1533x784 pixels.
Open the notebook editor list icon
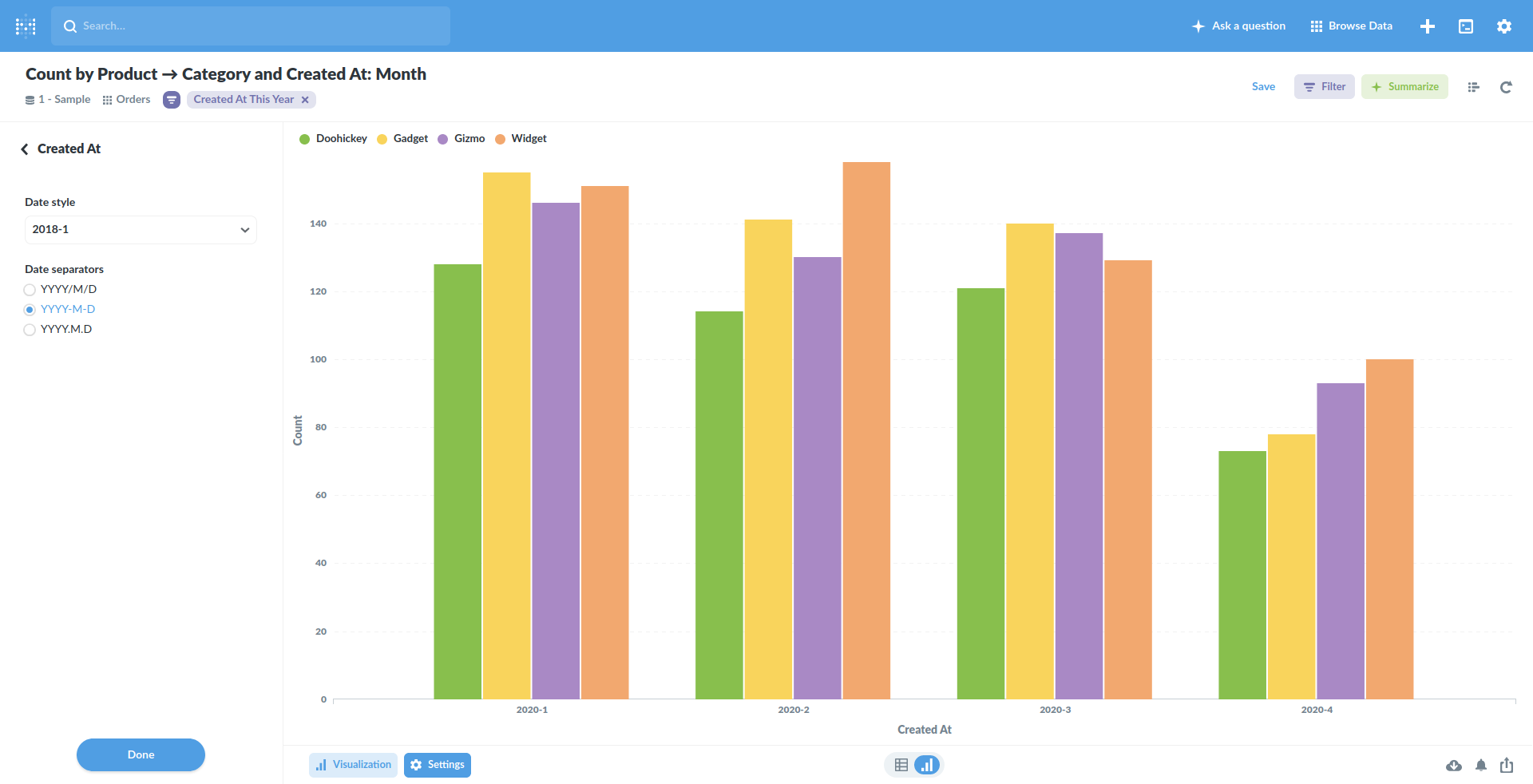(1473, 87)
